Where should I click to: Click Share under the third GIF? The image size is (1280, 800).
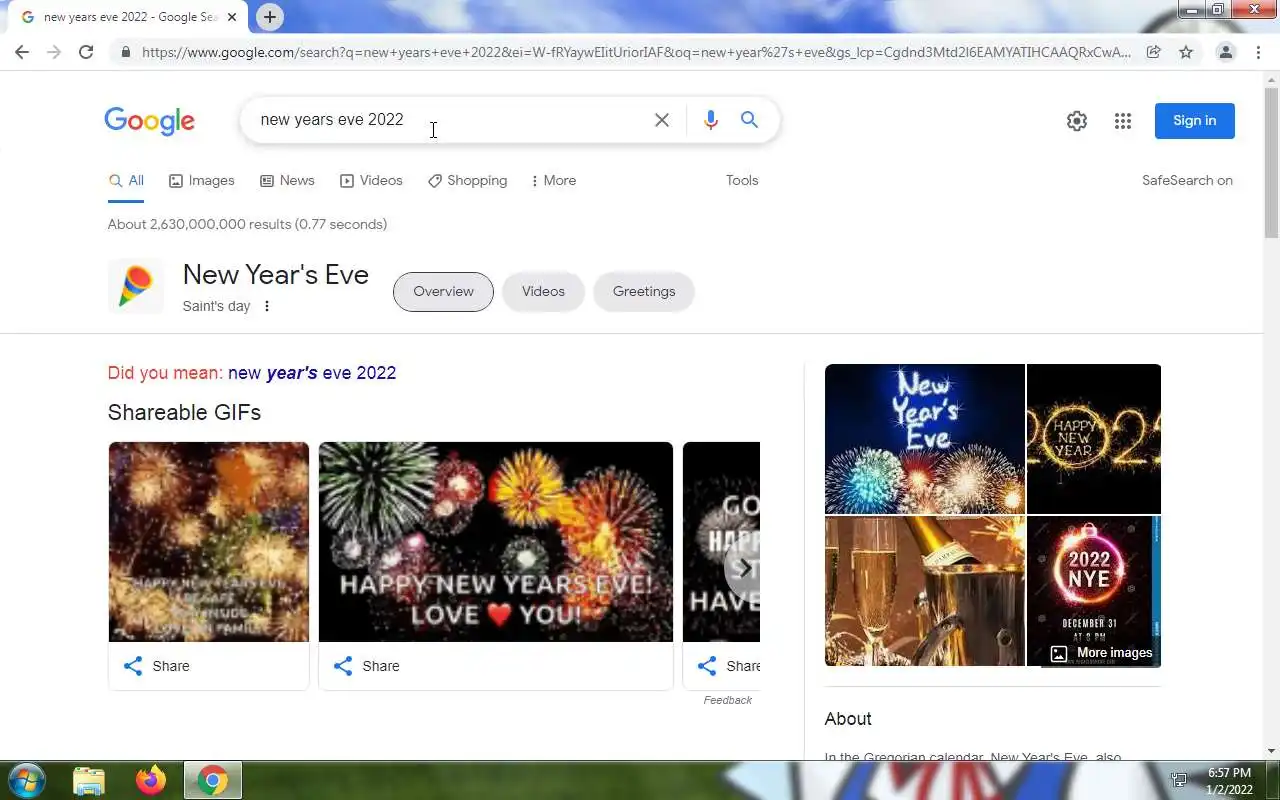tap(728, 666)
